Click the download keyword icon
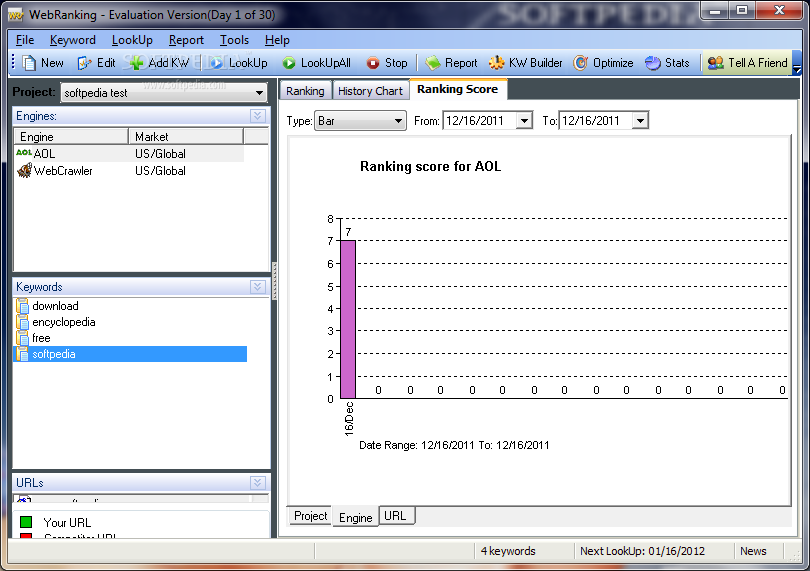This screenshot has height=571, width=810. coord(22,306)
